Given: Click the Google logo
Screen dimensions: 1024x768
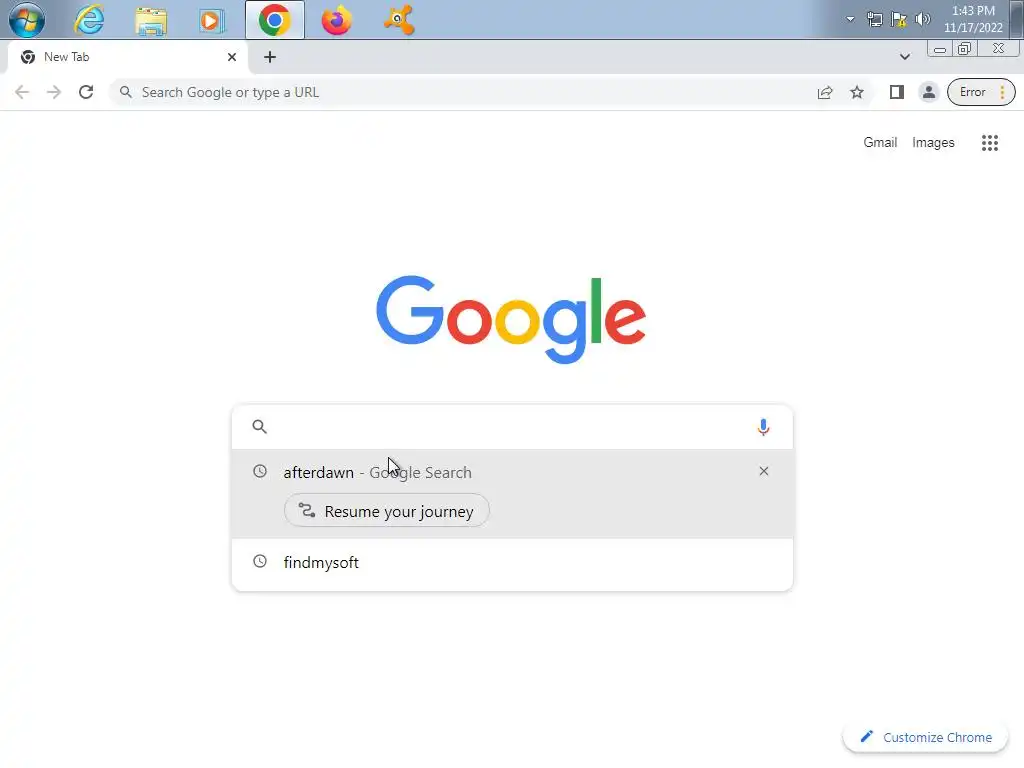Looking at the screenshot, I should pos(511,319).
